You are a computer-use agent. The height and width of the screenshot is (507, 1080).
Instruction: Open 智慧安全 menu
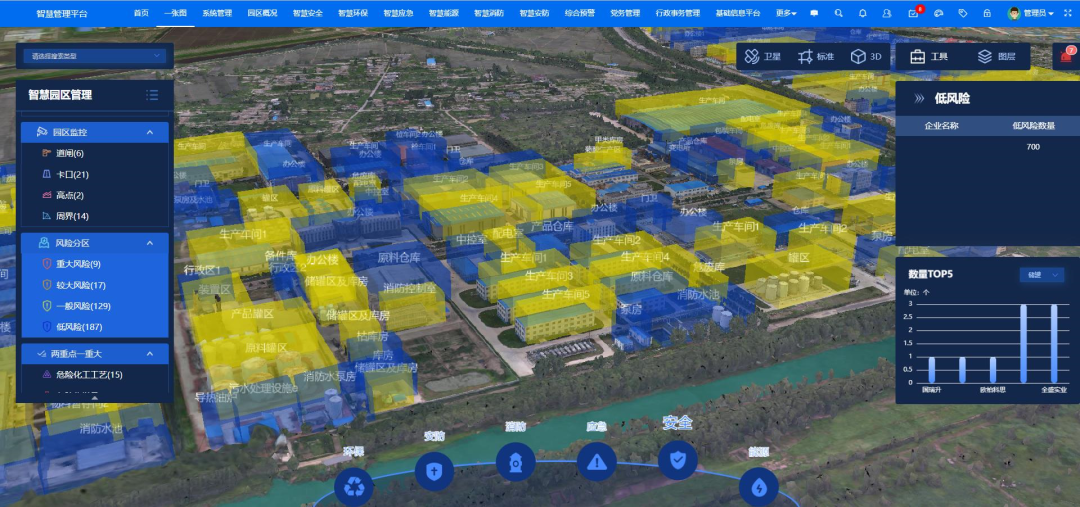[307, 13]
